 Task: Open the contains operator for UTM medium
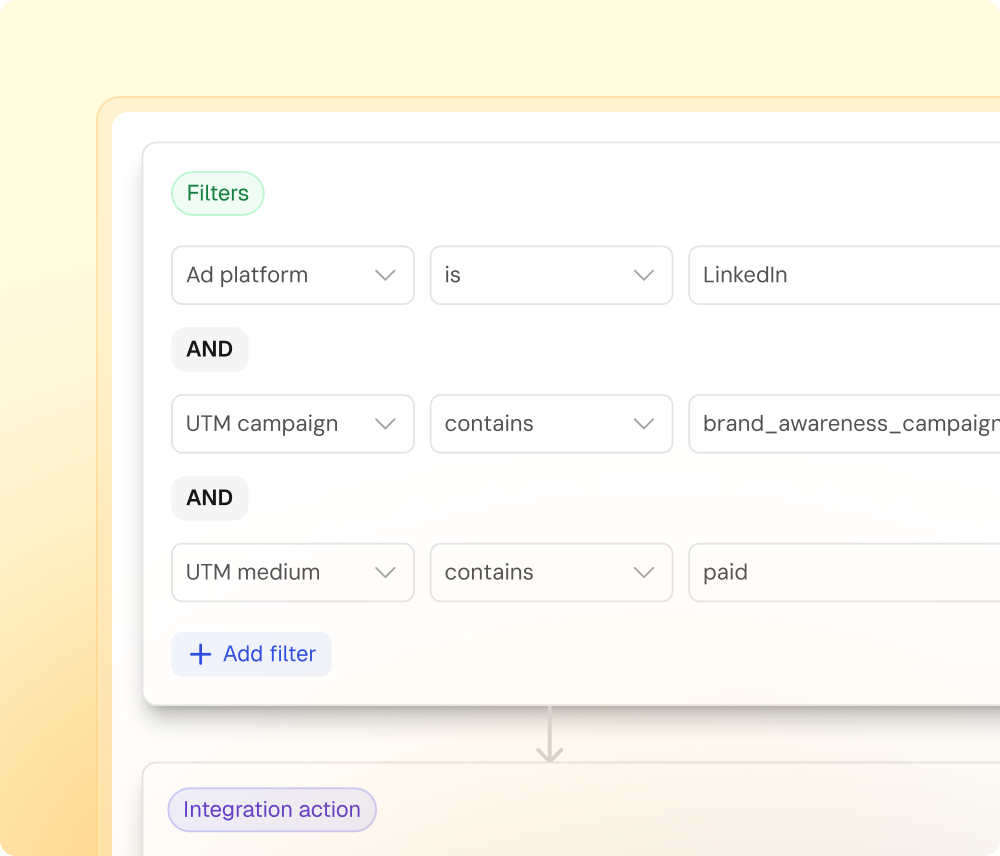[x=551, y=572]
